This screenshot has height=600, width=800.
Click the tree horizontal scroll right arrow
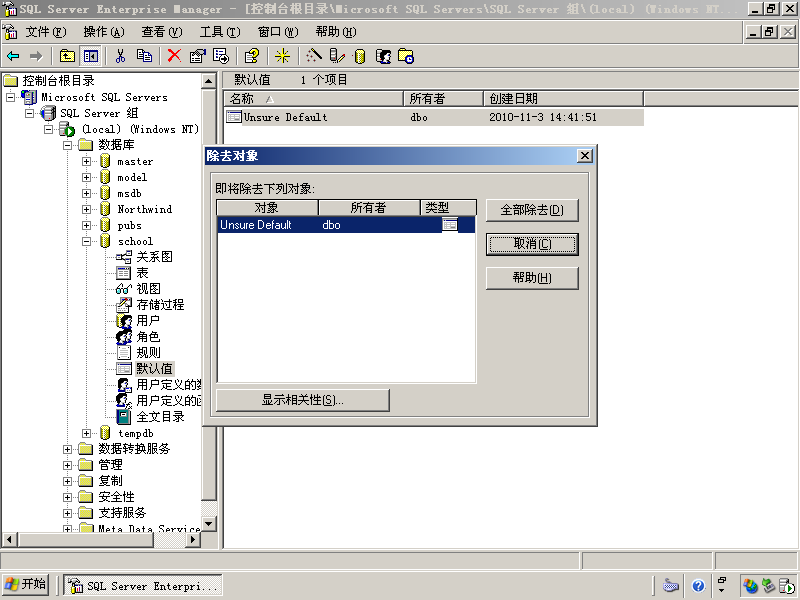[x=193, y=539]
